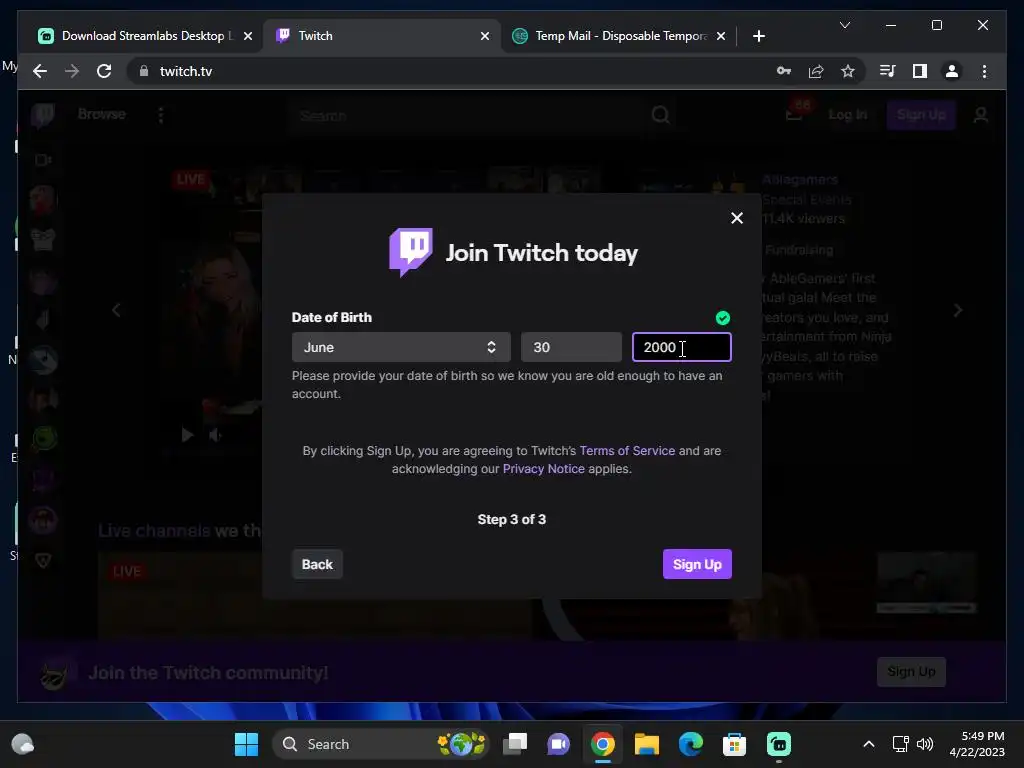Viewport: 1024px width, 768px height.
Task: Open the Chrome three-dot menu
Action: tap(984, 71)
